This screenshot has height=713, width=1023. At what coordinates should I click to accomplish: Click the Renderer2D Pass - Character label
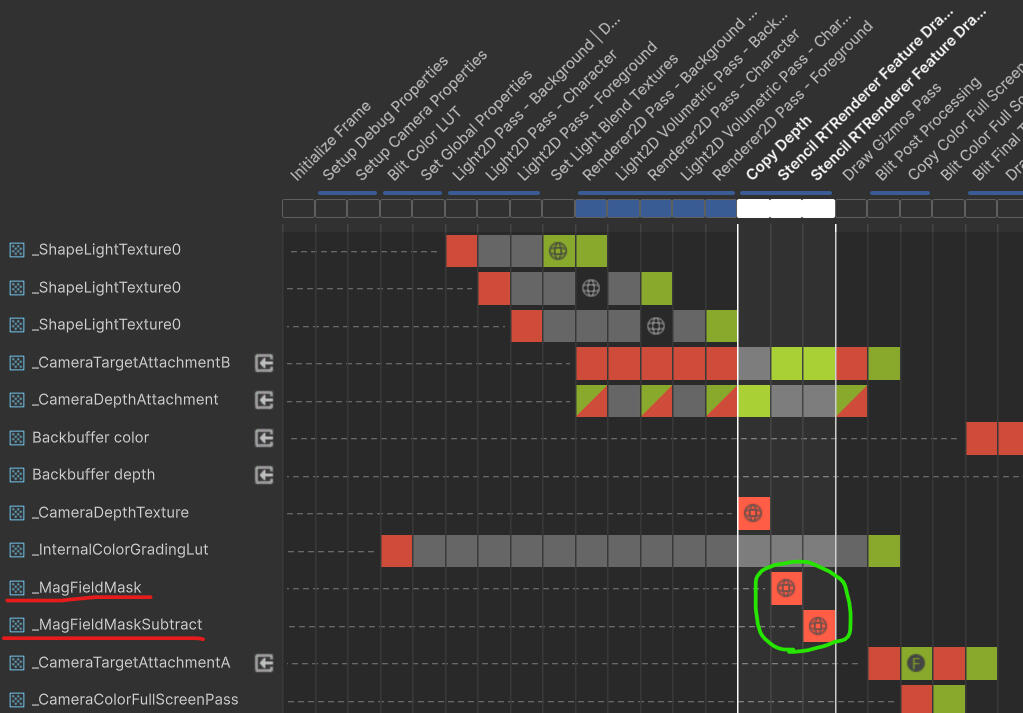click(724, 105)
